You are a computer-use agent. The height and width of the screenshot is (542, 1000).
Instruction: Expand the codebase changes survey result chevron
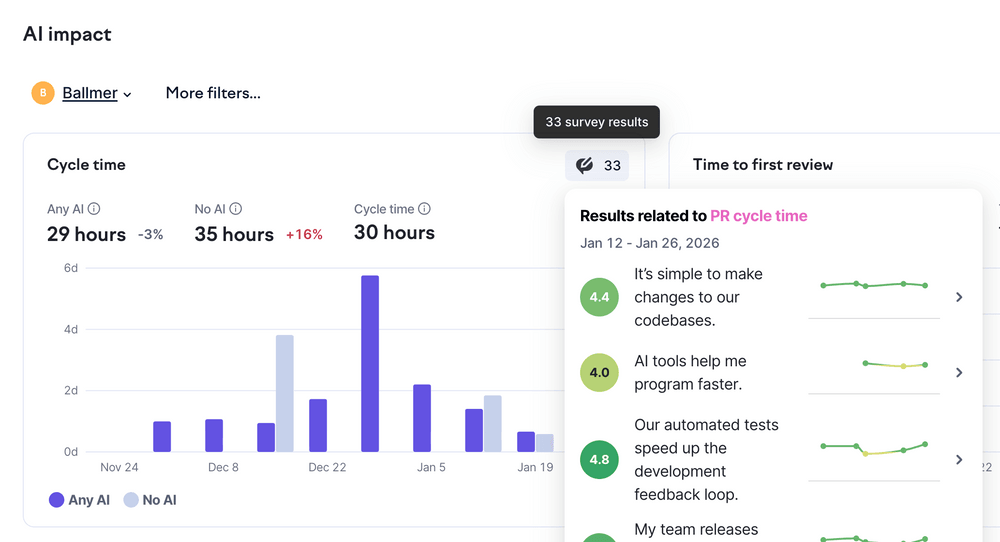pos(959,297)
